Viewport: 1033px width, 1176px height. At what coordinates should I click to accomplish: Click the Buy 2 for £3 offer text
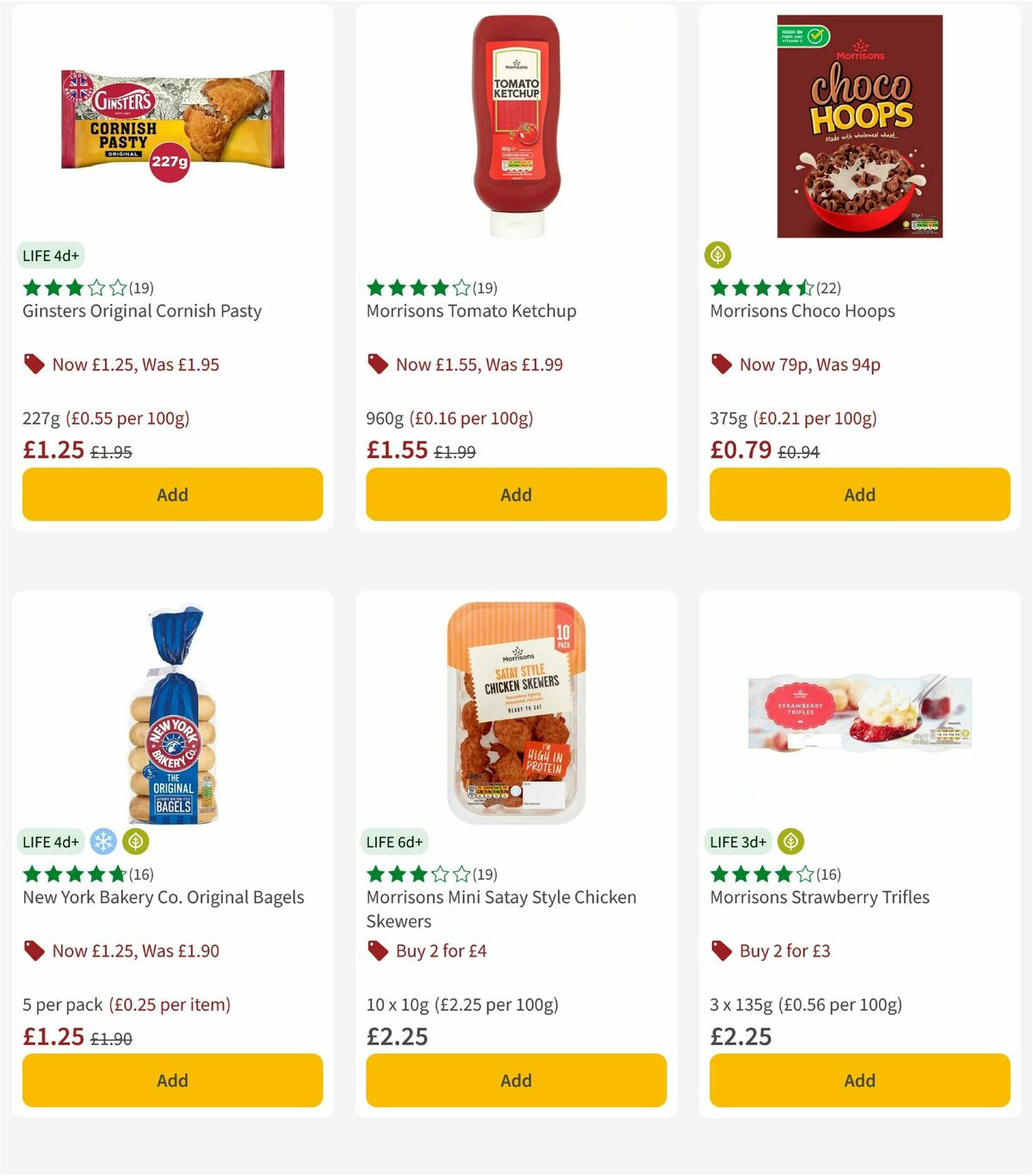[x=784, y=950]
